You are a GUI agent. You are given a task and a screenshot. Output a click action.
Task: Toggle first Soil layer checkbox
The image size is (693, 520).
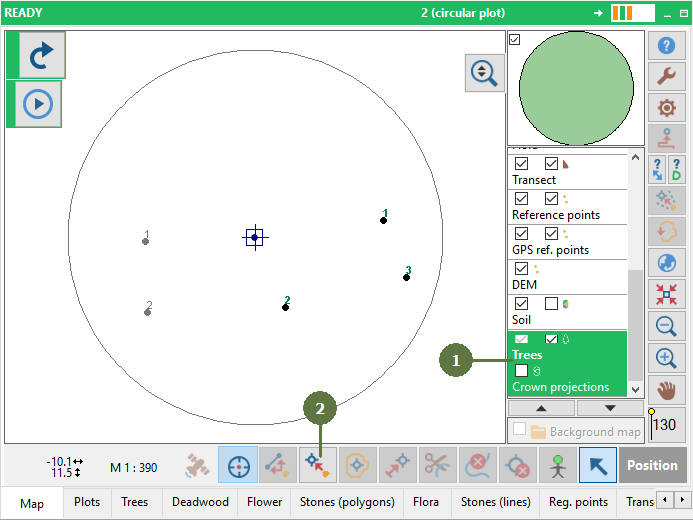522,304
